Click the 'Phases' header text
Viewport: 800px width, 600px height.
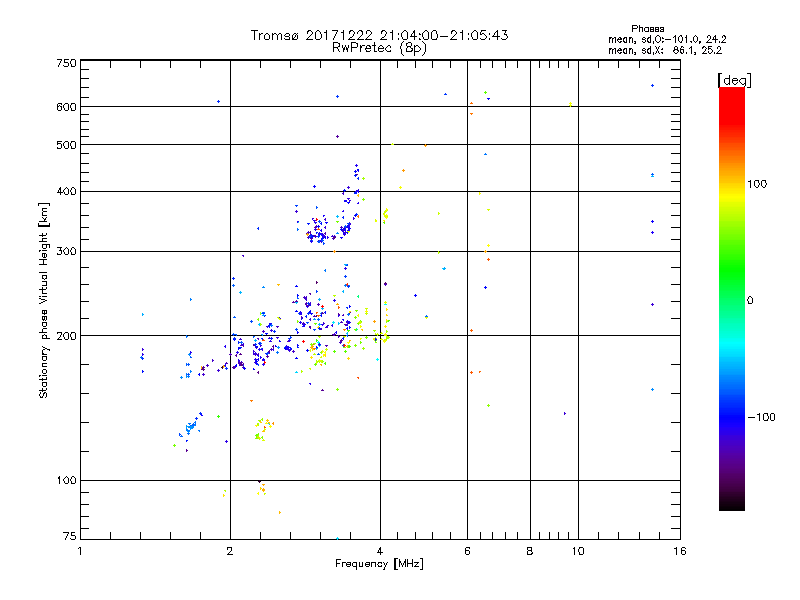click(647, 29)
